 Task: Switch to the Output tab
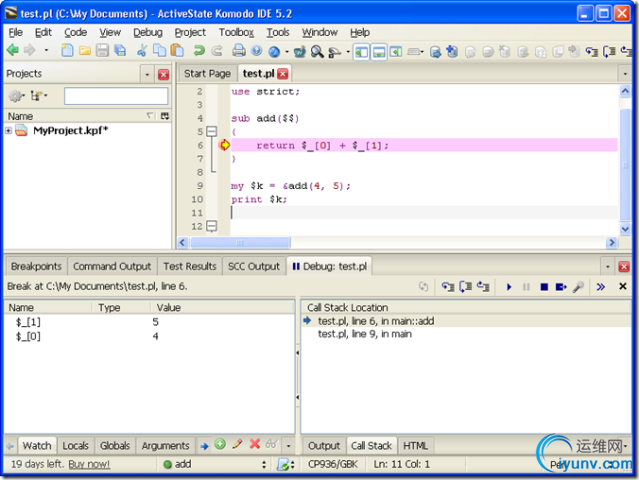point(324,446)
